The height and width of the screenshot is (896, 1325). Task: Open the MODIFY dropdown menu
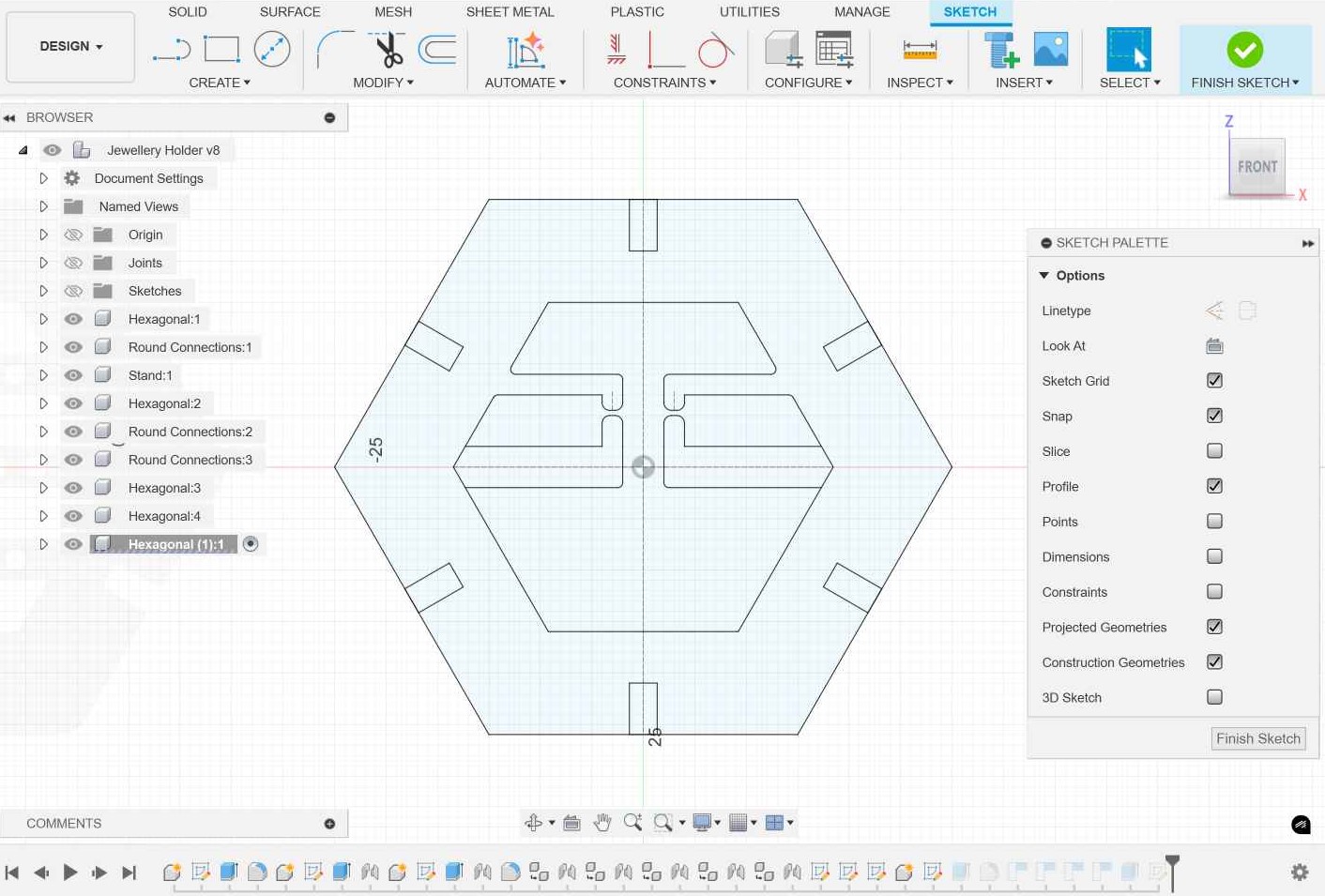coord(383,83)
